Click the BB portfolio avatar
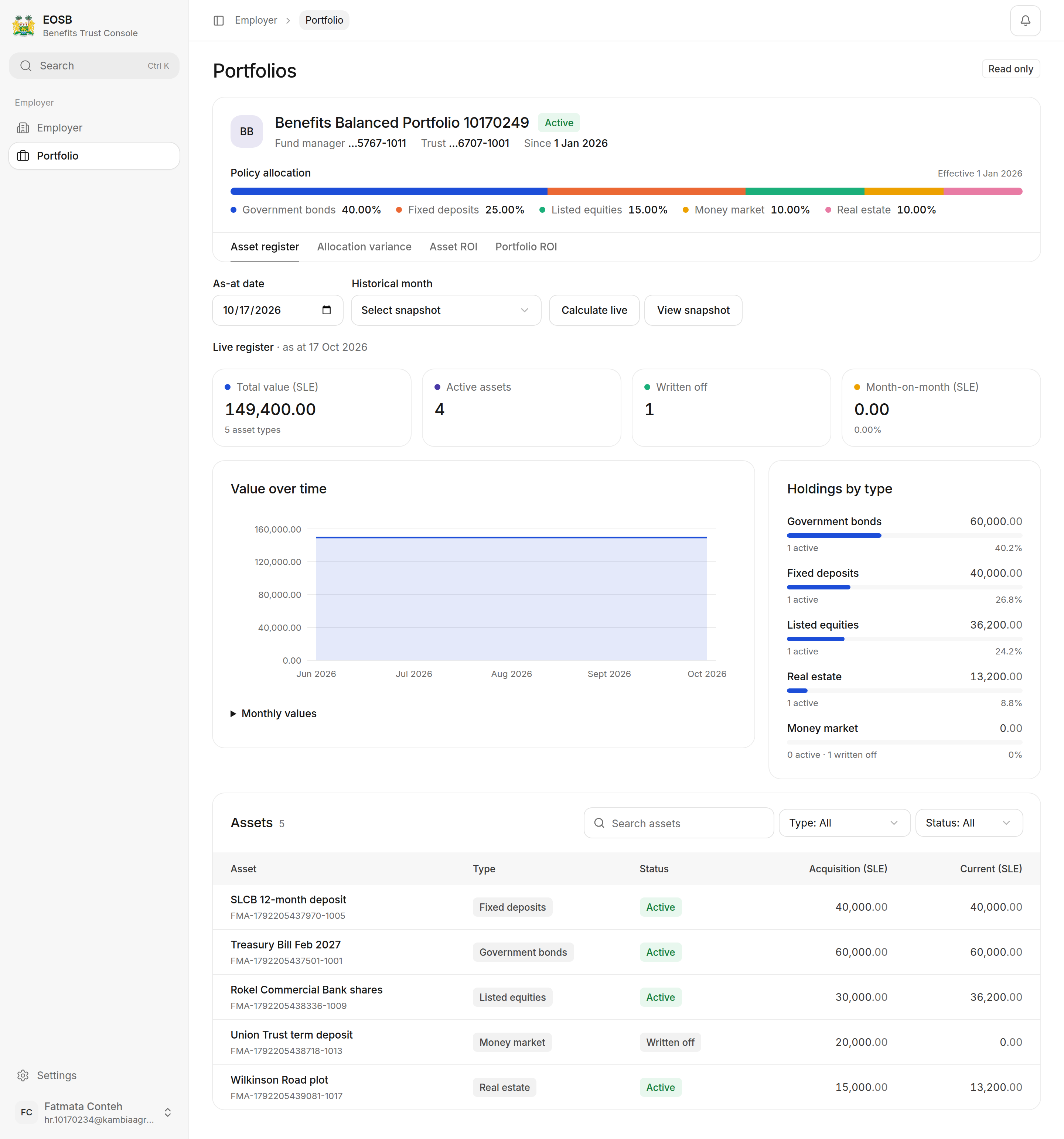The image size is (1064, 1139). [x=246, y=131]
